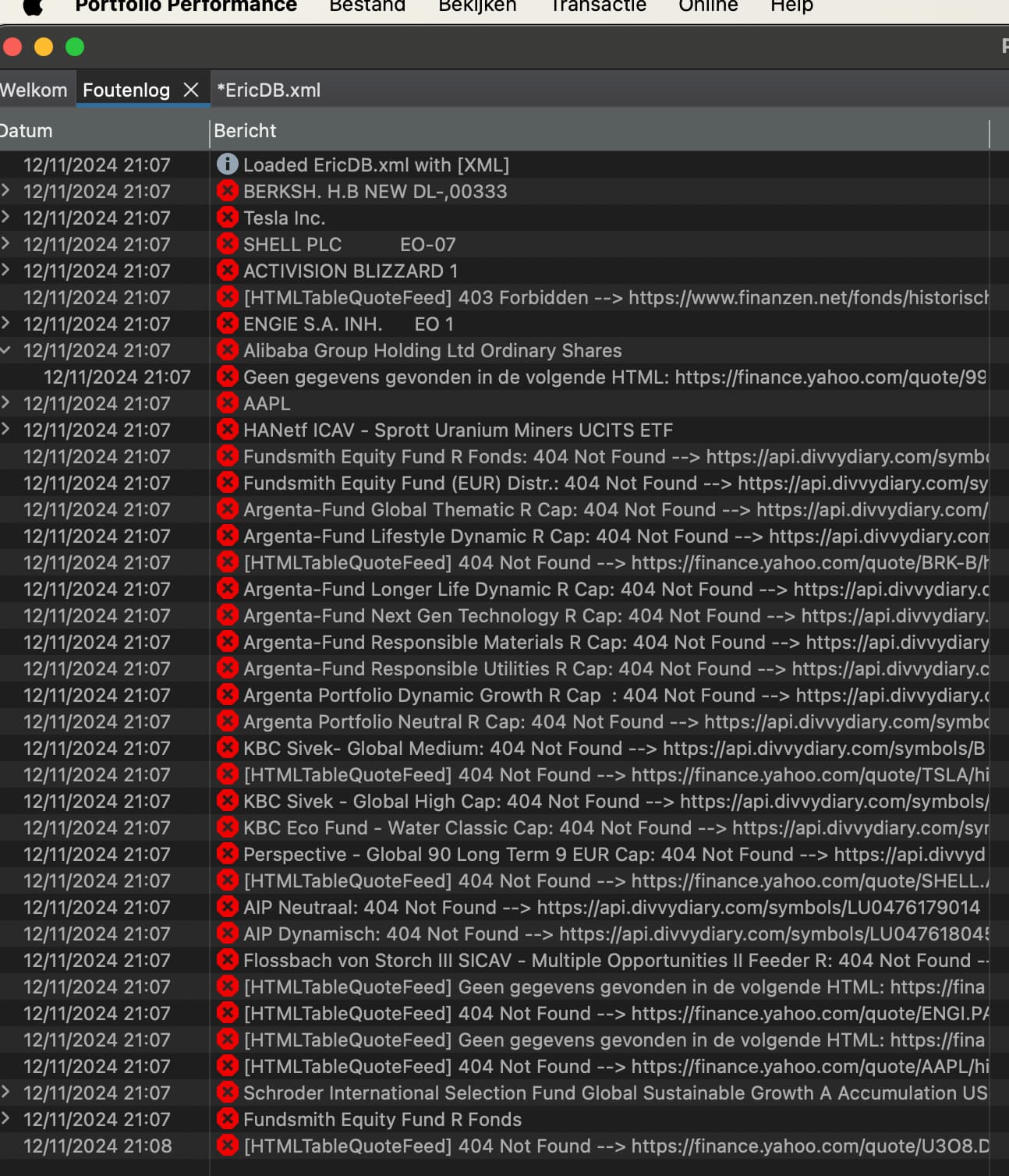Viewport: 1009px width, 1176px height.
Task: Sort by the Datum column header
Action: [104, 131]
